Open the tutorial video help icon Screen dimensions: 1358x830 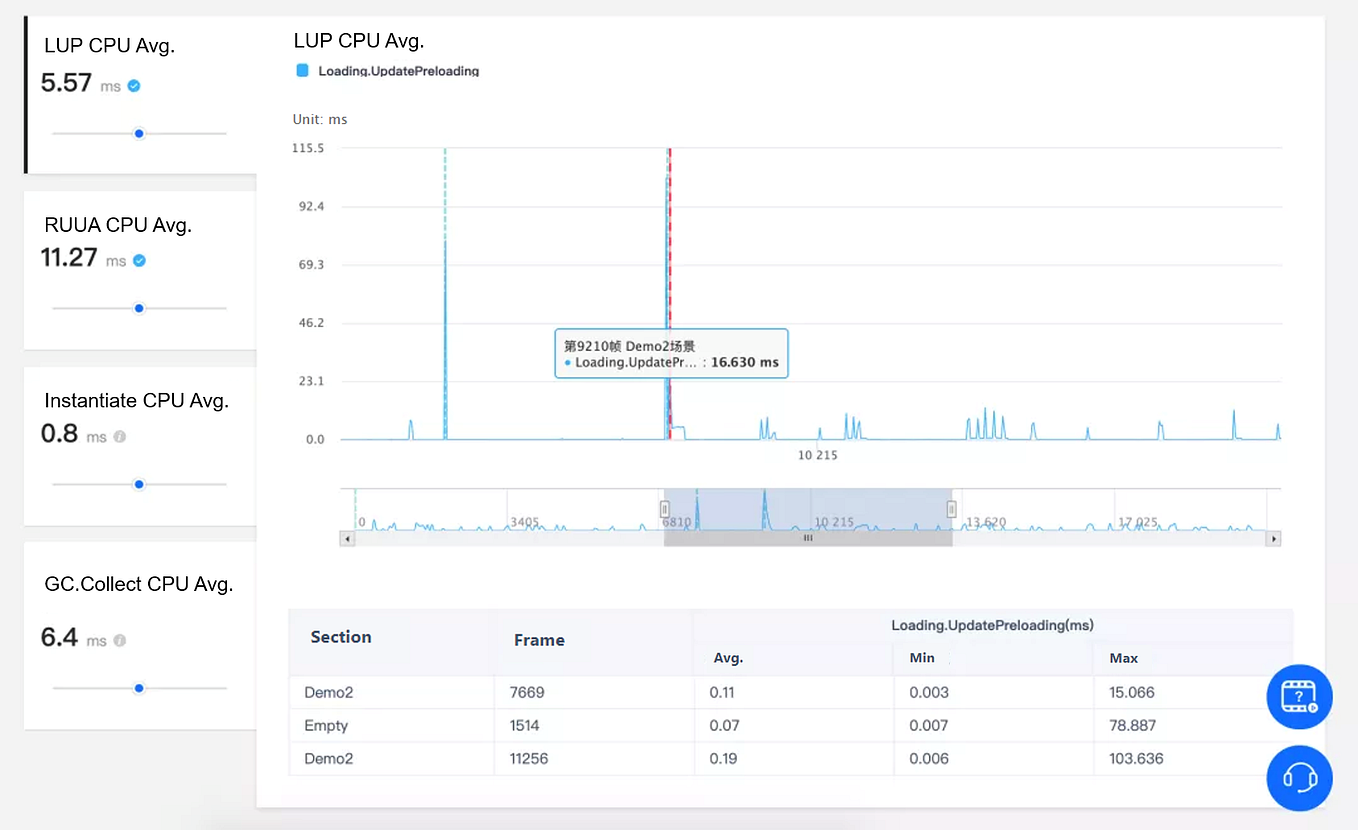coord(1299,697)
